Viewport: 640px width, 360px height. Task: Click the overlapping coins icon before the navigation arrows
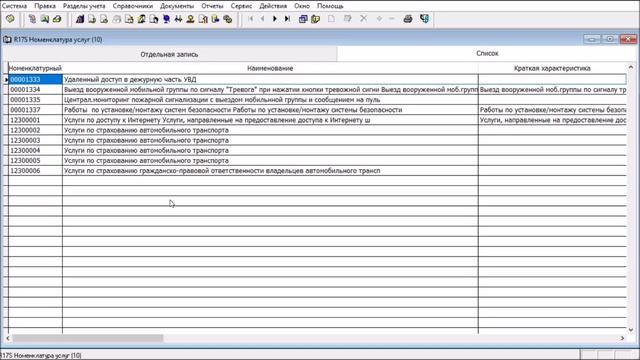pyautogui.click(x=228, y=19)
